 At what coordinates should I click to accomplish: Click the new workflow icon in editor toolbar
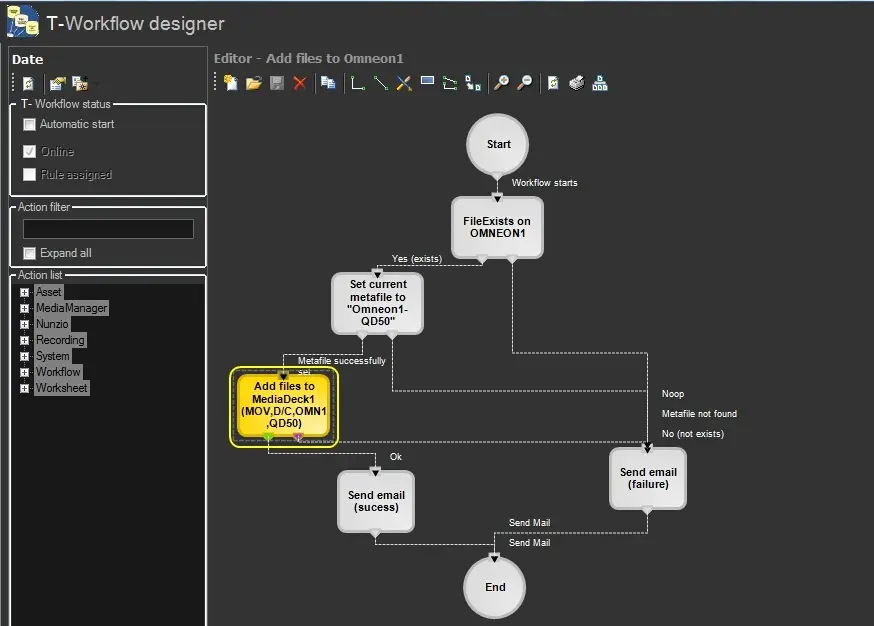(231, 83)
